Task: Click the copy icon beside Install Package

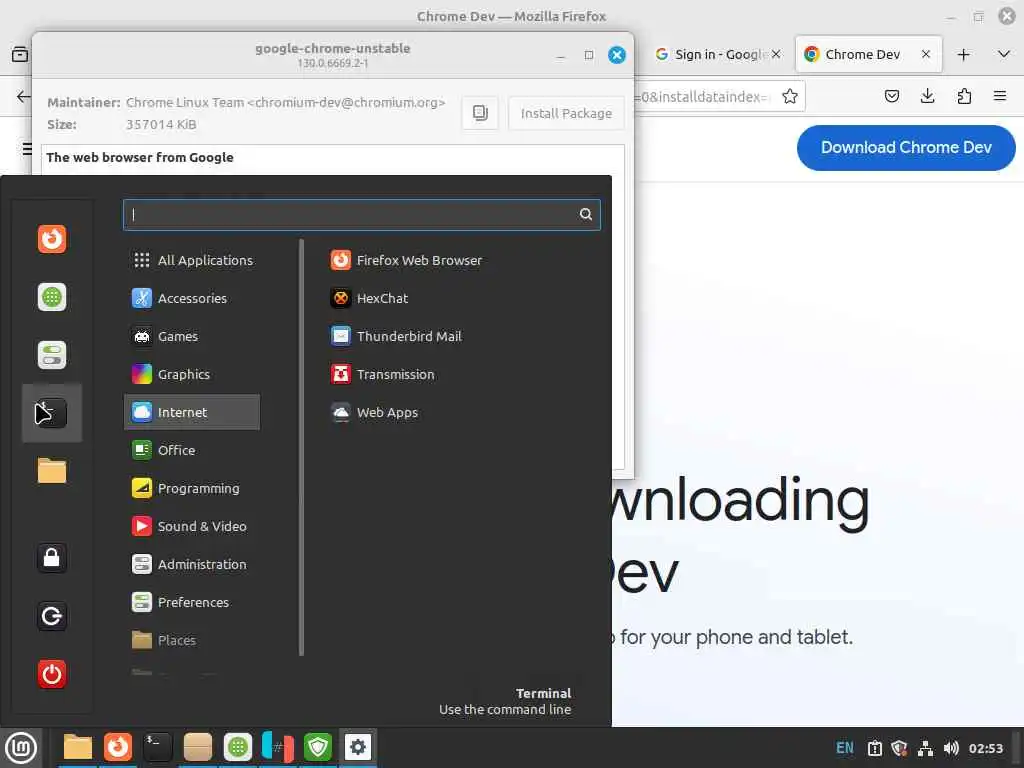Action: (x=480, y=113)
